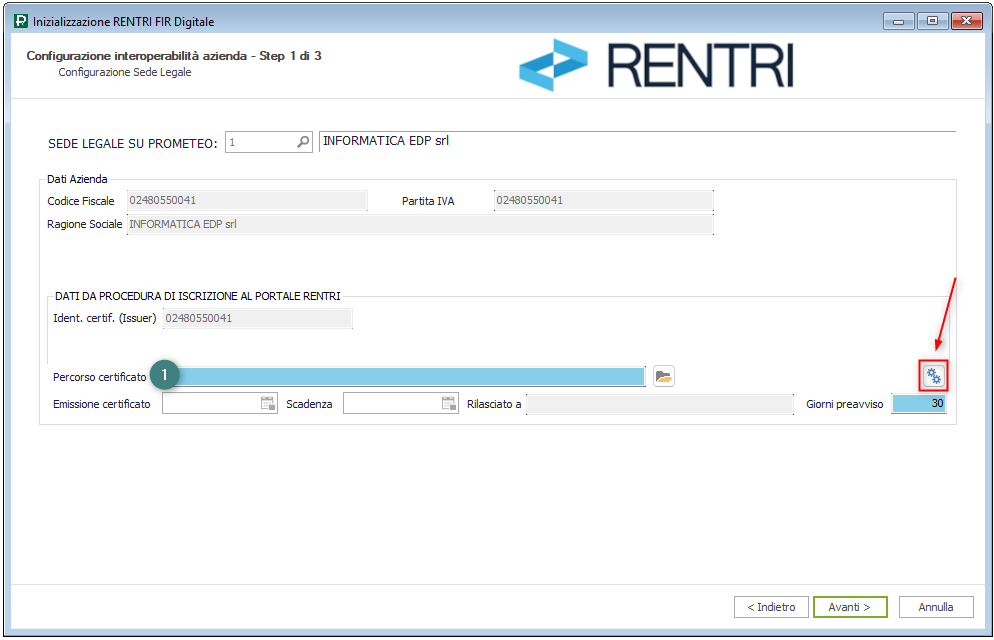Click the green number 1 step badge
Image resolution: width=994 pixels, height=640 pixels.
(165, 376)
